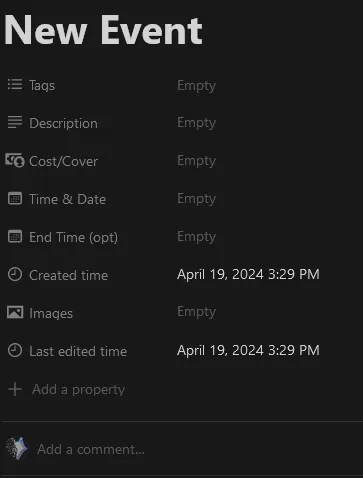
Task: Click the Images picture icon
Action: pos(15,313)
